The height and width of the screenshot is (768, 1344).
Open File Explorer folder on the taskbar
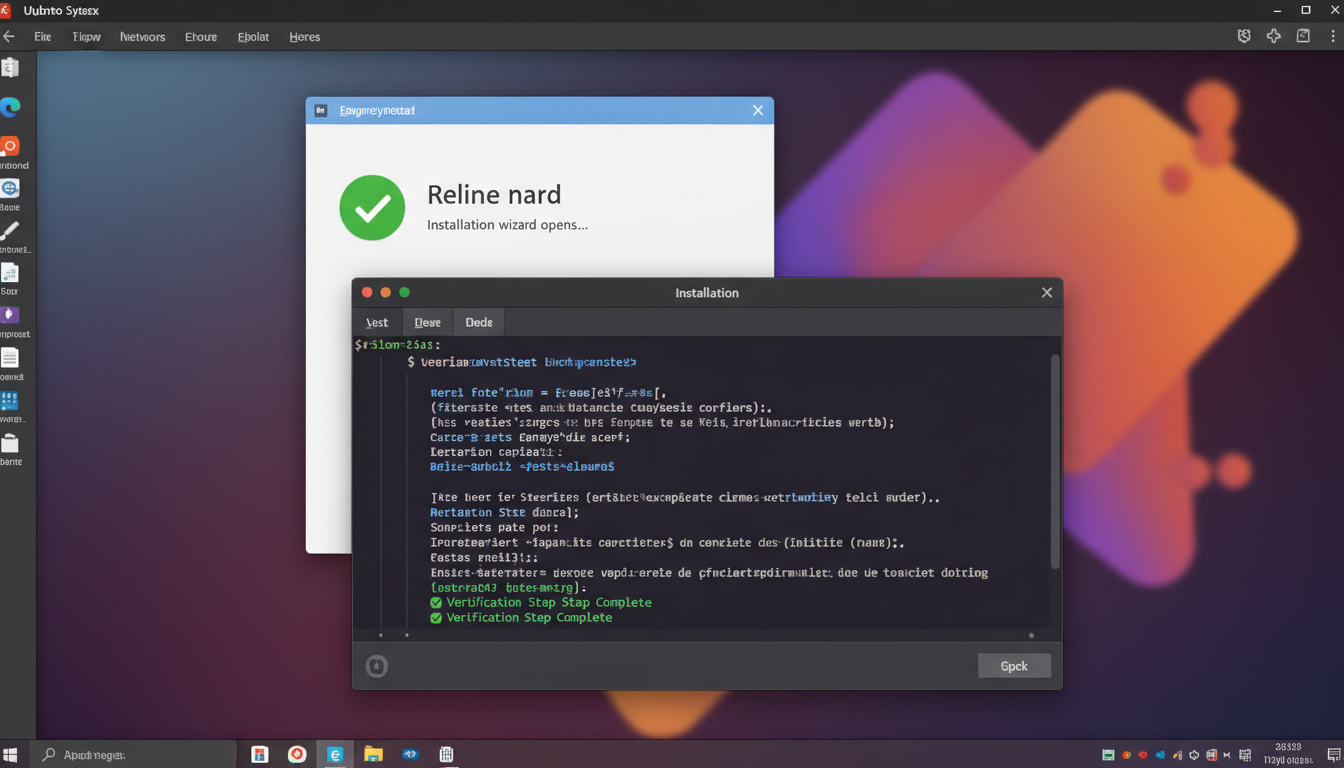373,755
